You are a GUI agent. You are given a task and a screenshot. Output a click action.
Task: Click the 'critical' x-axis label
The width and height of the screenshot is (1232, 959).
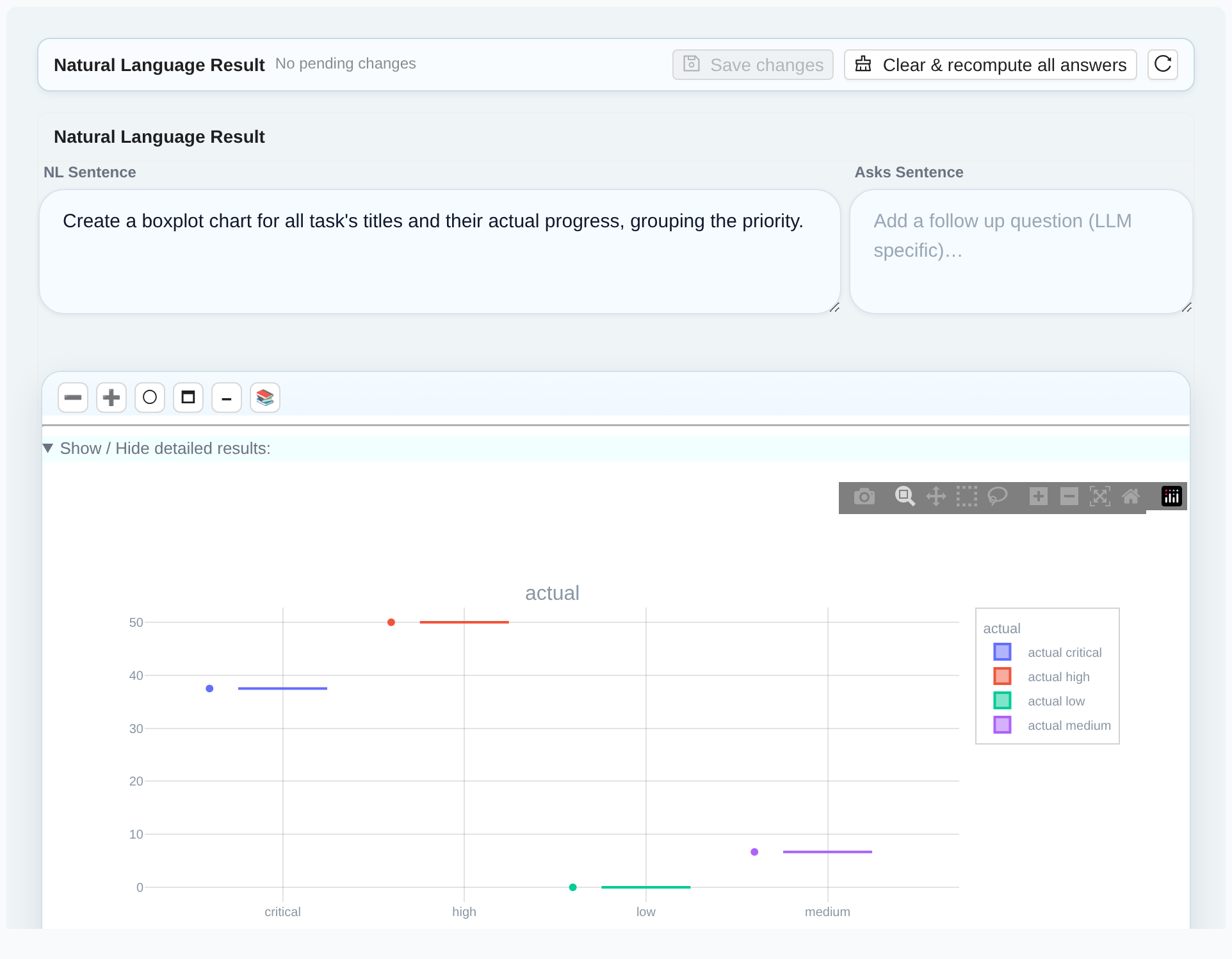pyautogui.click(x=282, y=912)
